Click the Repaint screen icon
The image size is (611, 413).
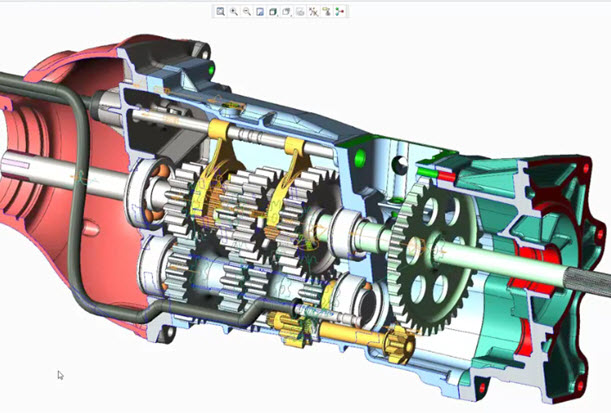click(260, 11)
